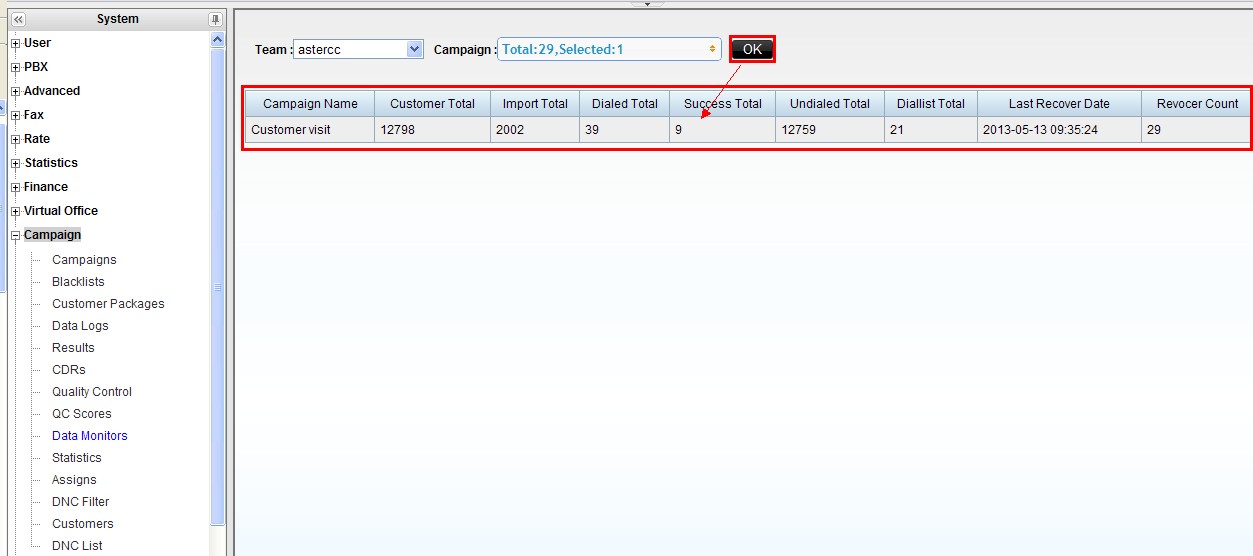1253x556 pixels.
Task: Expand the Virtual Office node
Action: tap(15, 211)
